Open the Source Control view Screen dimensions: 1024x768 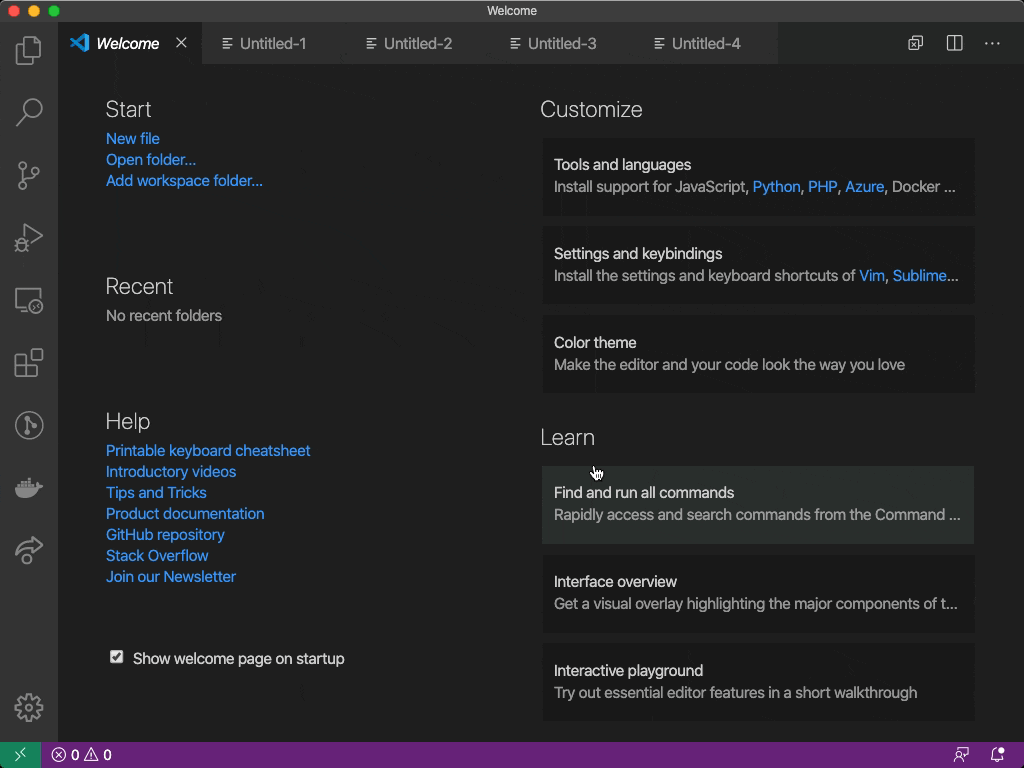[x=28, y=176]
